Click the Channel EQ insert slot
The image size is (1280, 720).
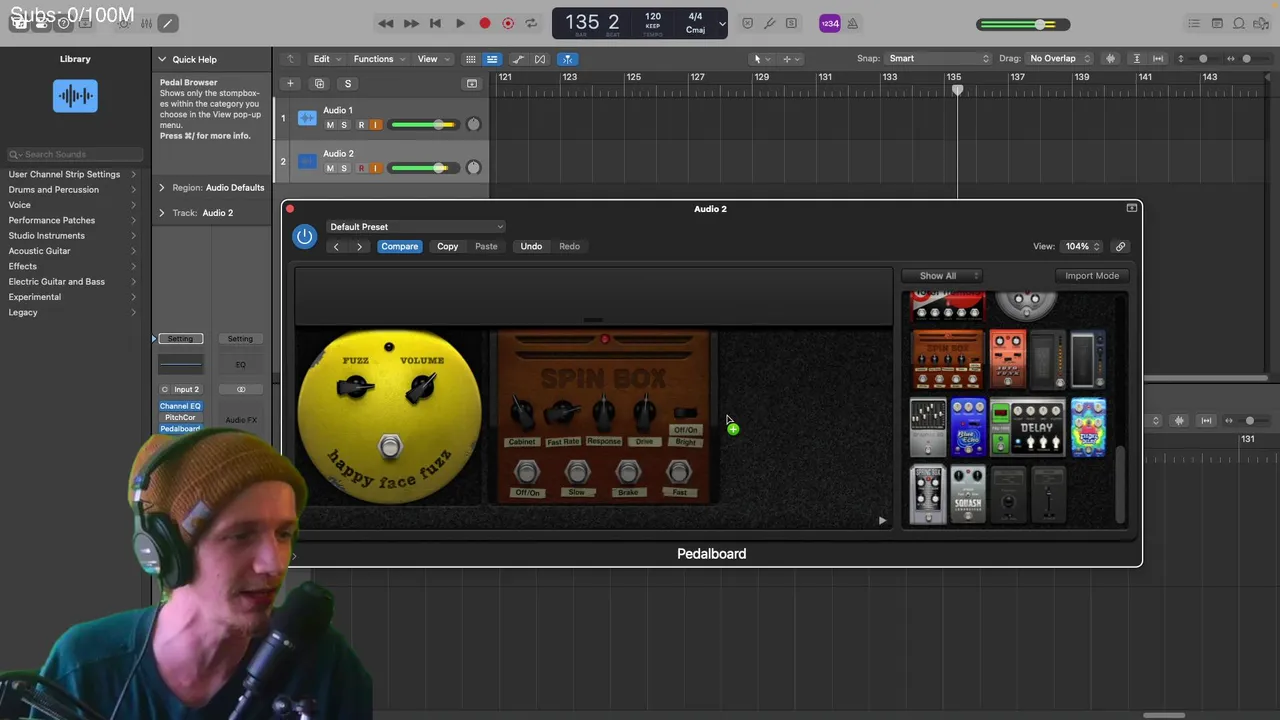(180, 406)
